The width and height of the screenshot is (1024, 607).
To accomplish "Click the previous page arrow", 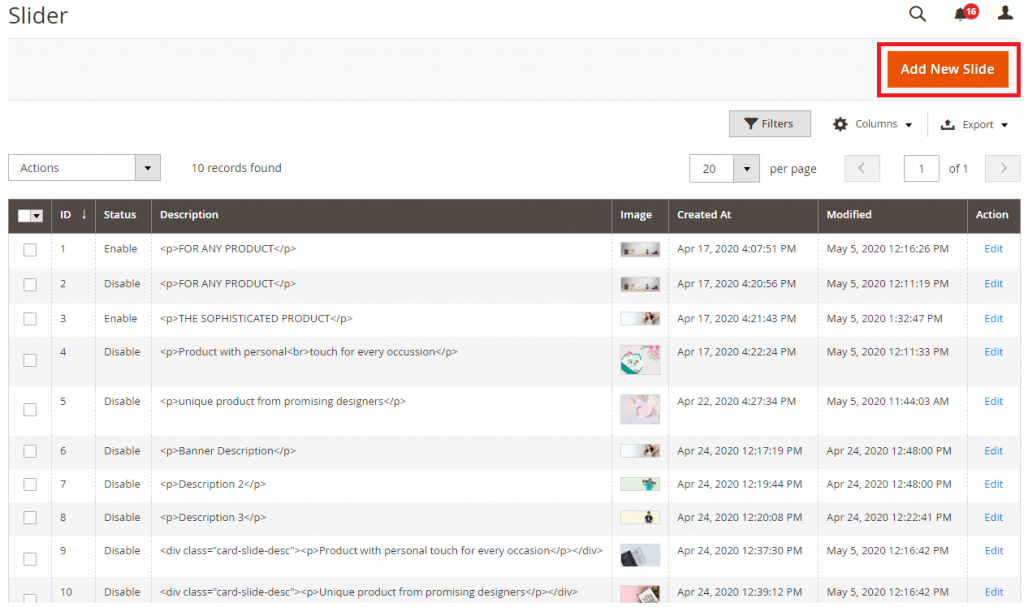I will 862,168.
